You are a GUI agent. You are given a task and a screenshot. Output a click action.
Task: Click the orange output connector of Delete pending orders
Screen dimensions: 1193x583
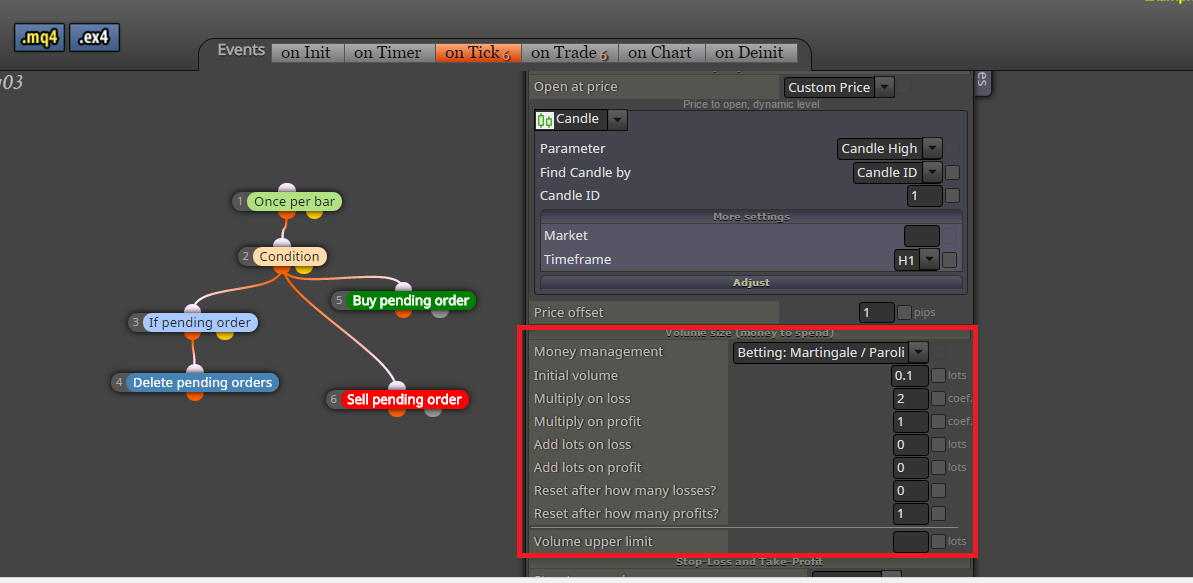click(x=195, y=396)
